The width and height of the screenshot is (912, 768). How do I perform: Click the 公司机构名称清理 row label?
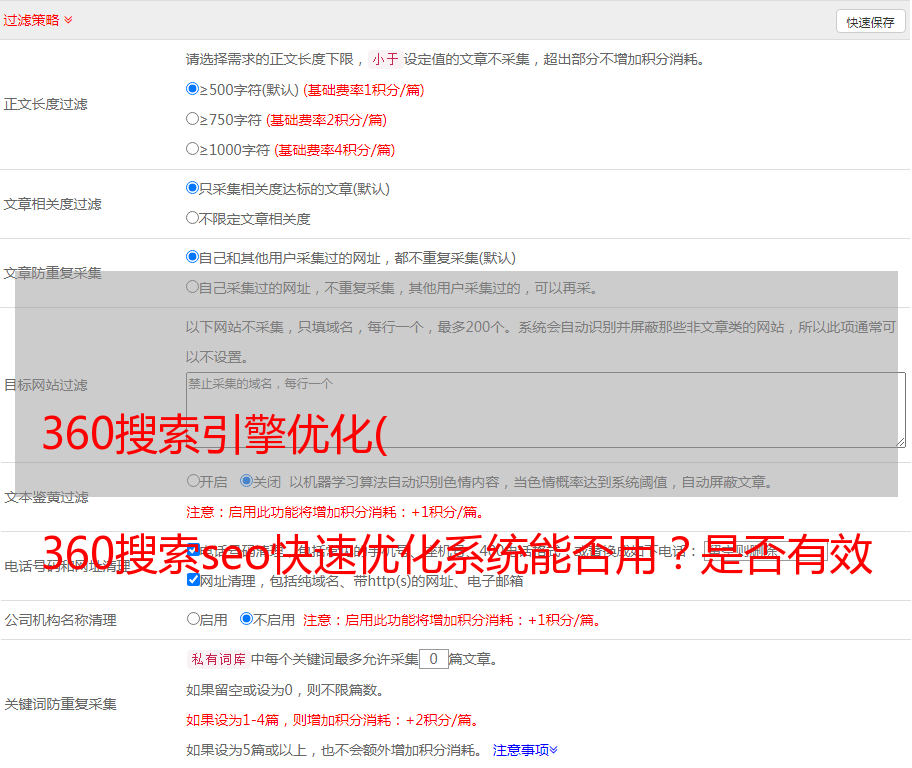pos(60,620)
